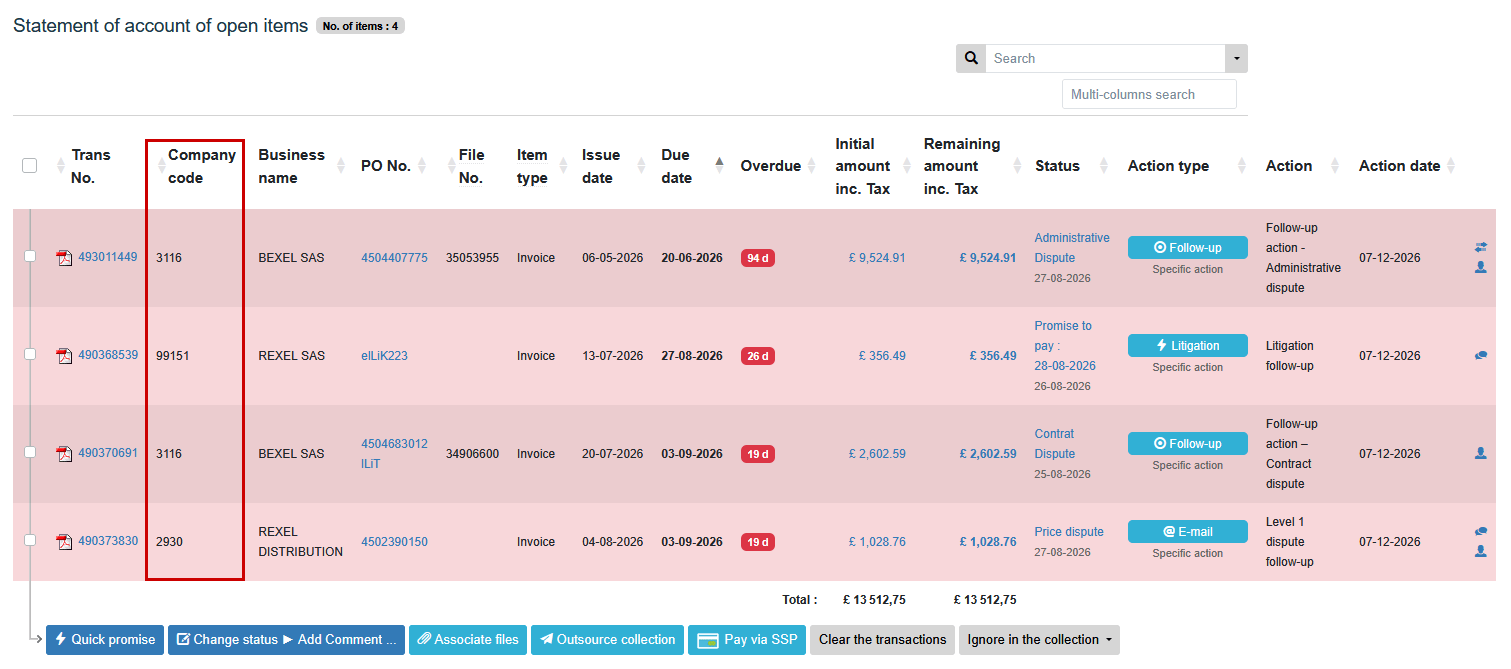1511x669 pixels.
Task: Click the Litigation action type button
Action: click(1188, 345)
